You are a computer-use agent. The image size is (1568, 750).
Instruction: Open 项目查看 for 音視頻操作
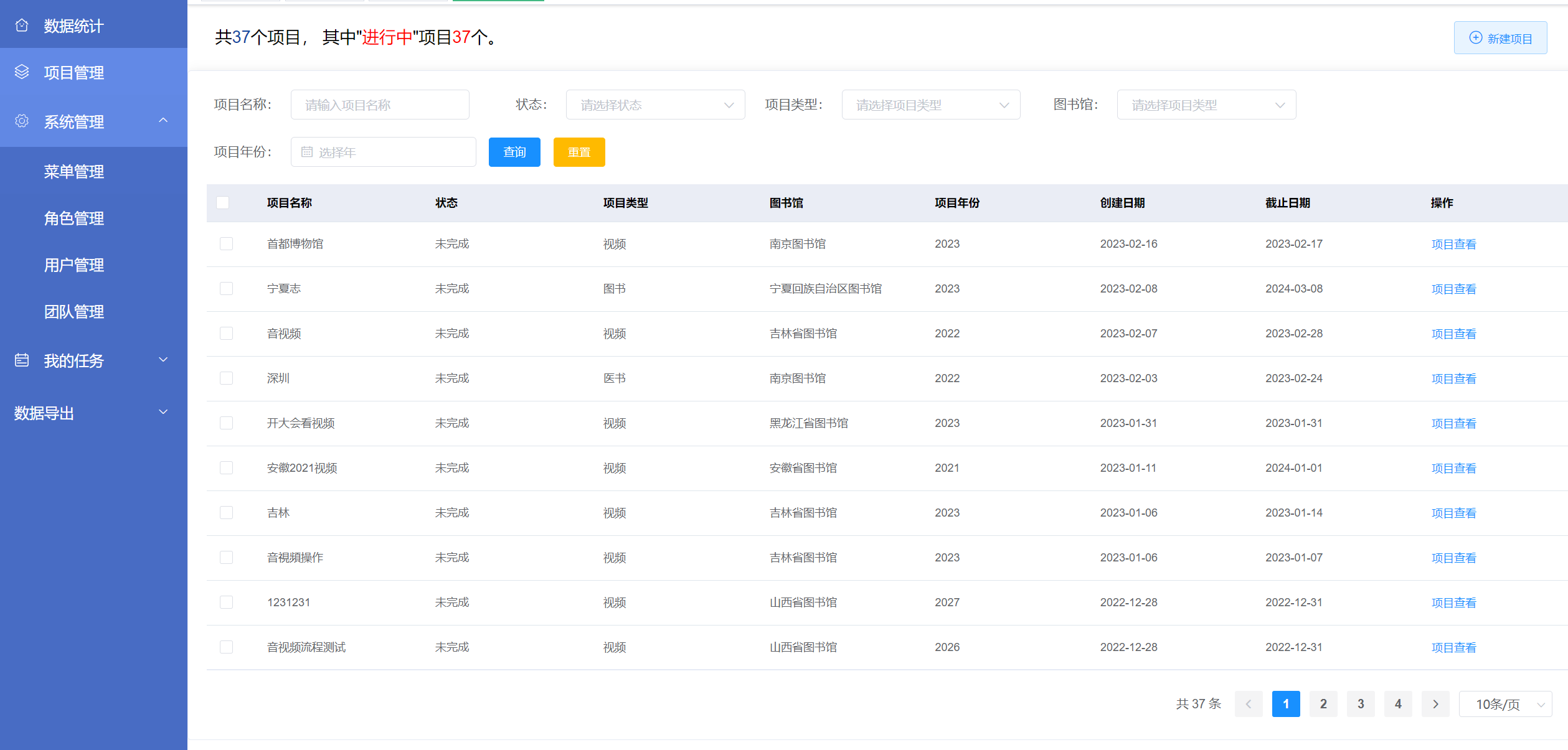[1453, 558]
